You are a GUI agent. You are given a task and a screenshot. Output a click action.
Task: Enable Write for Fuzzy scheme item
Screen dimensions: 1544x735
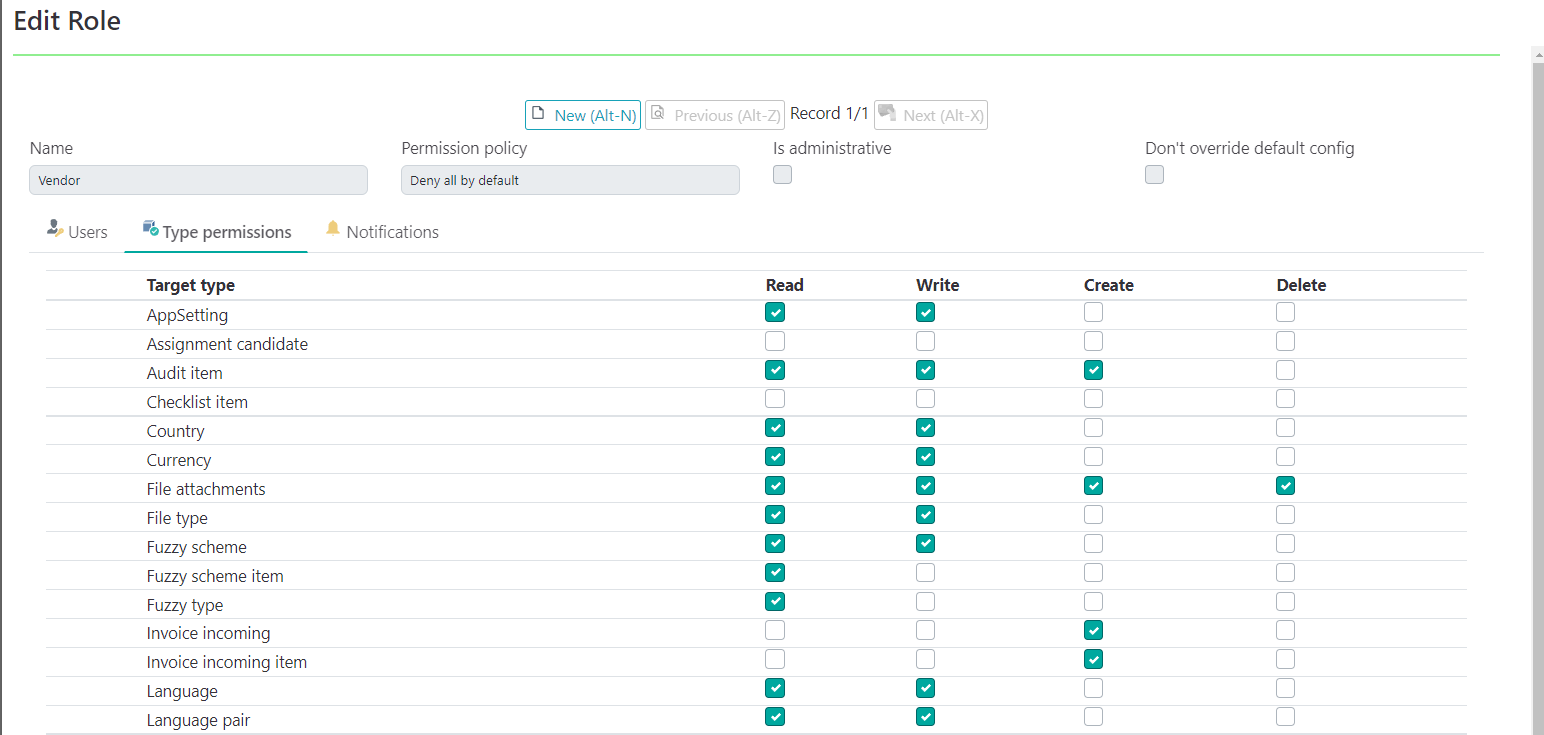(x=926, y=573)
